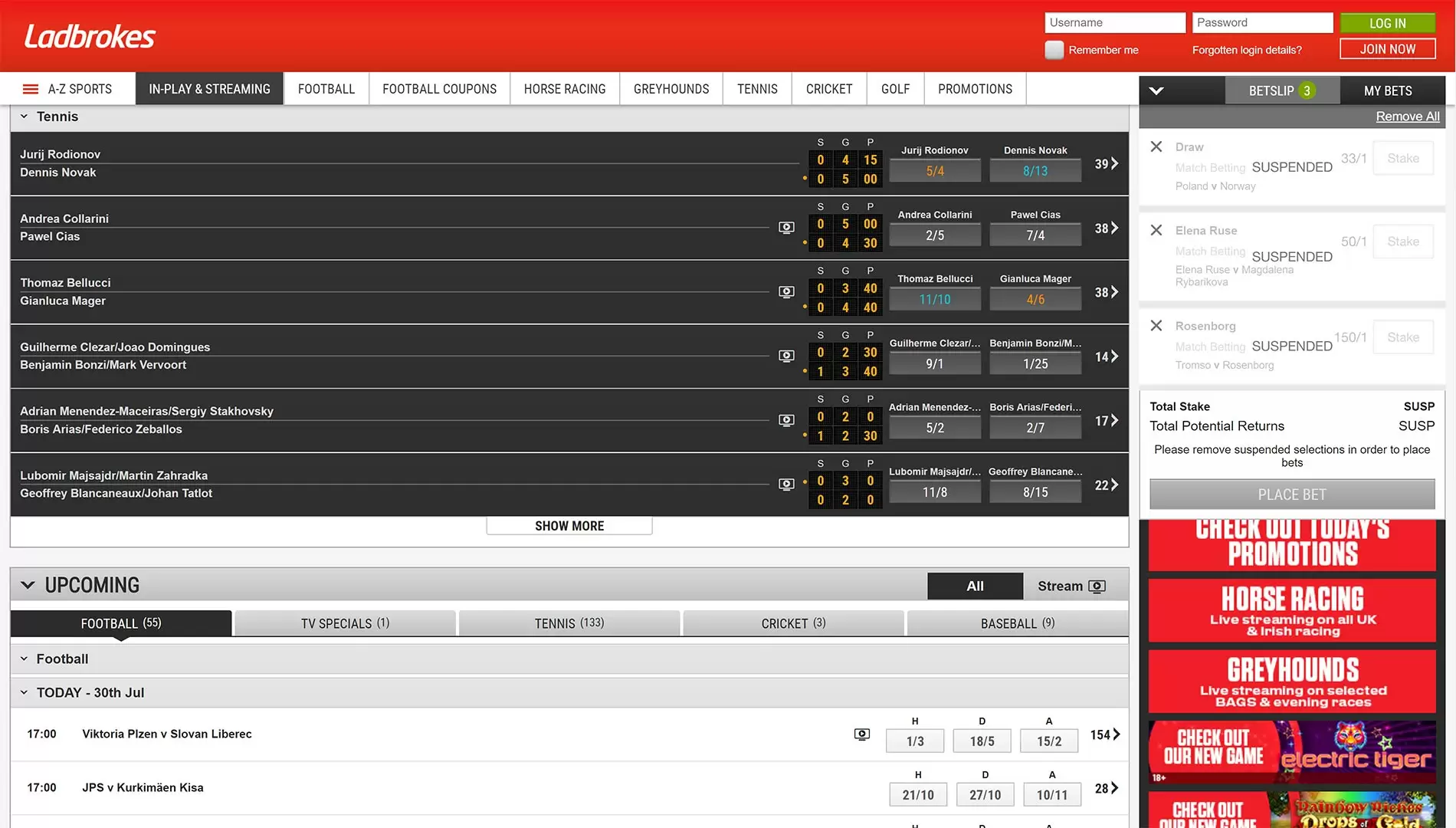Click the Stake field for Rosenborg bet
1456x828 pixels.
(1403, 337)
